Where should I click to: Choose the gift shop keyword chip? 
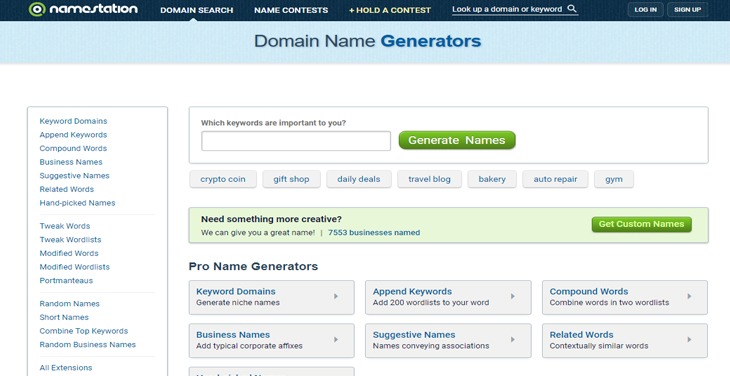(291, 179)
